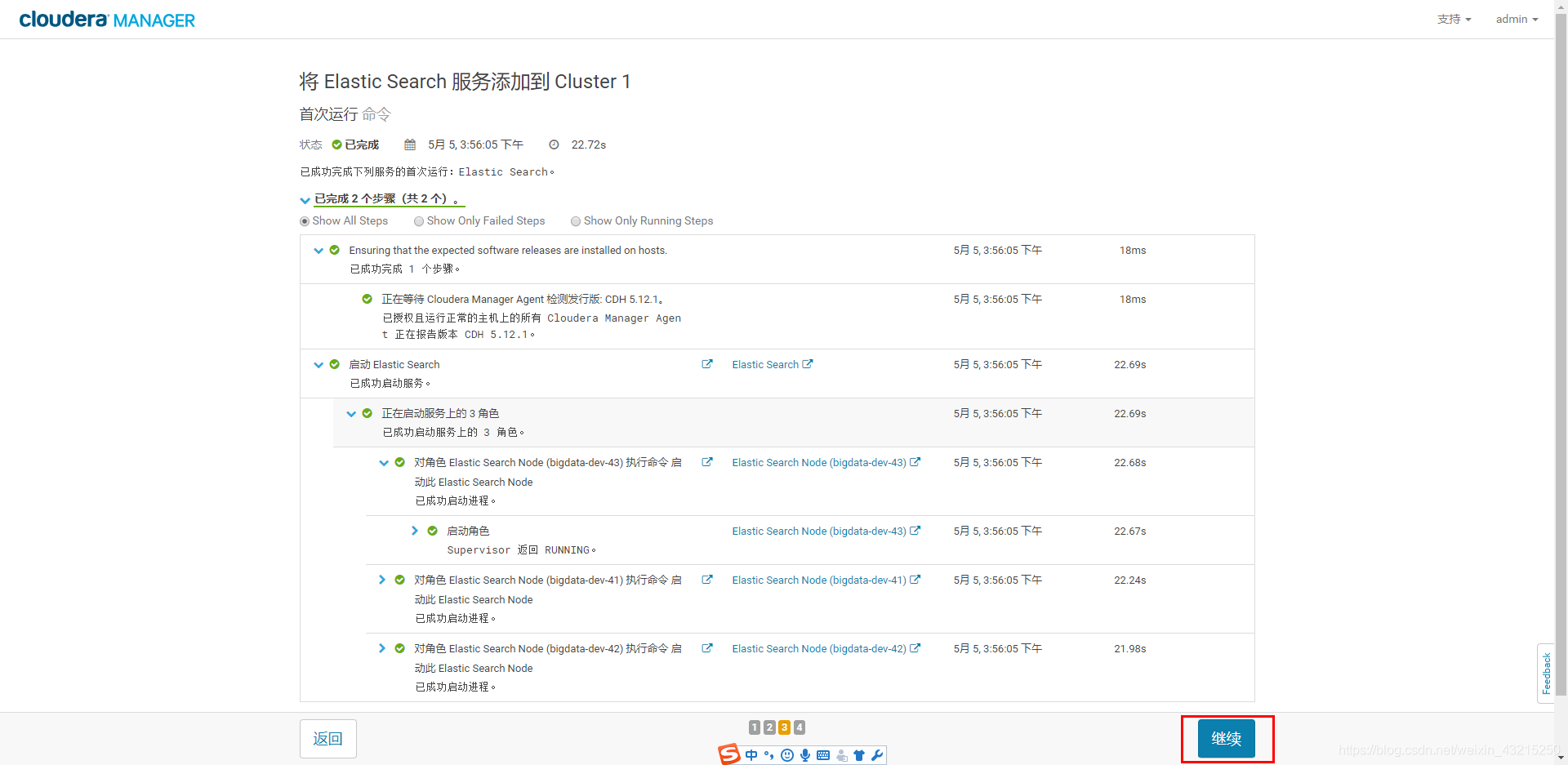Expand the bigdata-dev-42 role command step
This screenshot has width=1568, height=765.
click(x=382, y=648)
